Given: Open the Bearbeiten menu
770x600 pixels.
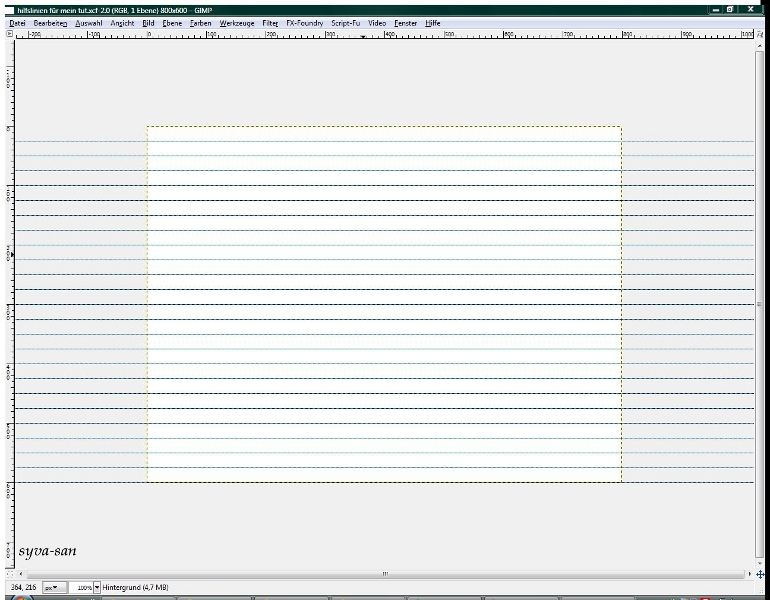Looking at the screenshot, I should tap(50, 23).
